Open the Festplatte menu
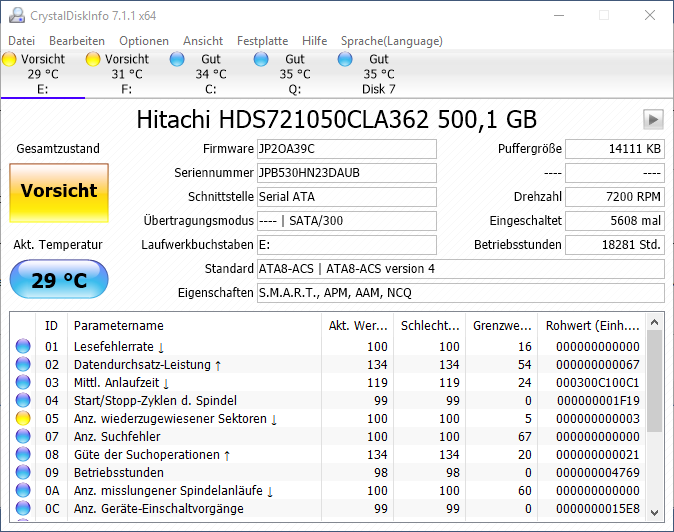The height and width of the screenshot is (532, 674). pos(263,41)
